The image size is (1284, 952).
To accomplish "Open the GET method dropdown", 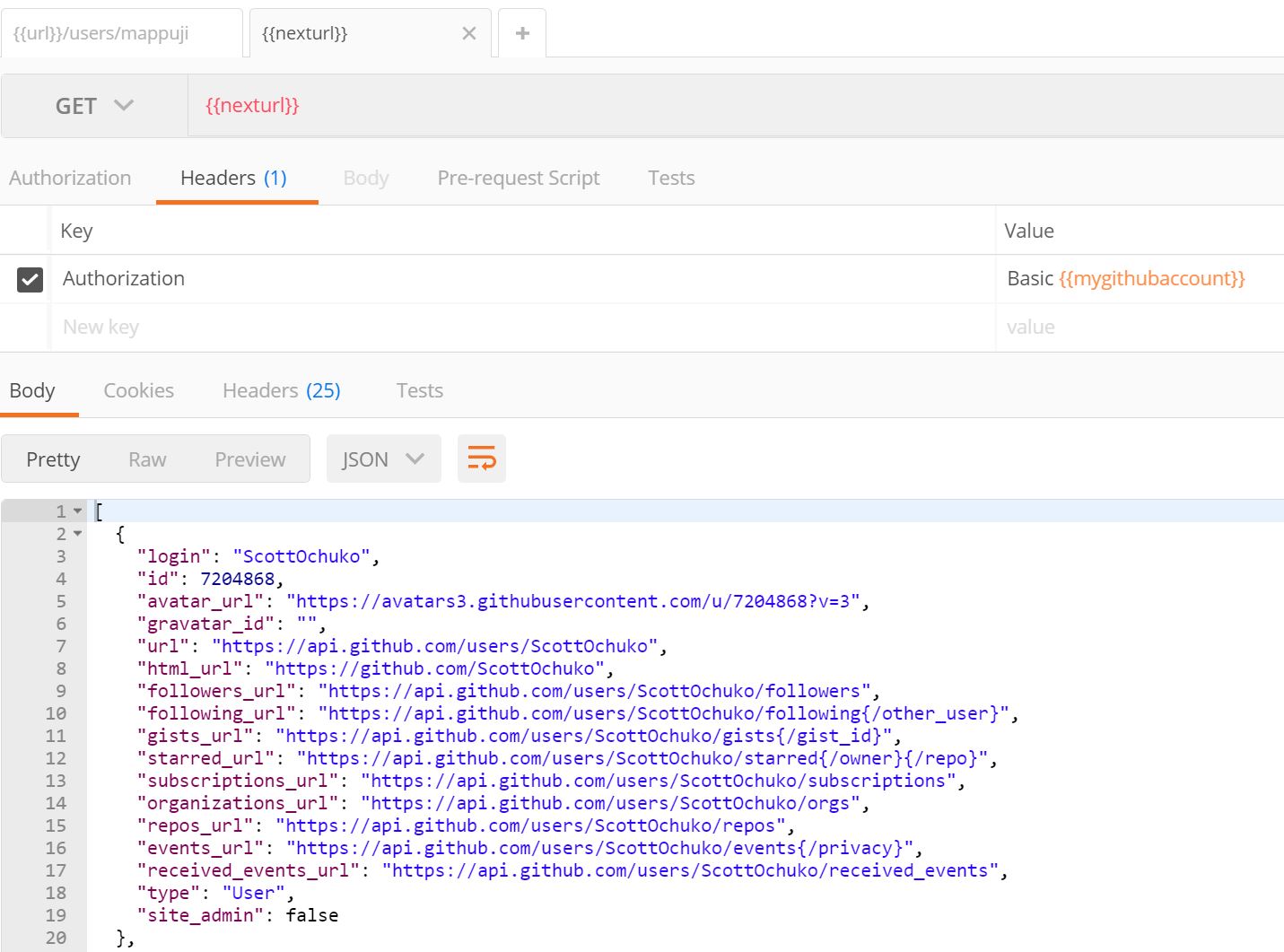I will 94,106.
